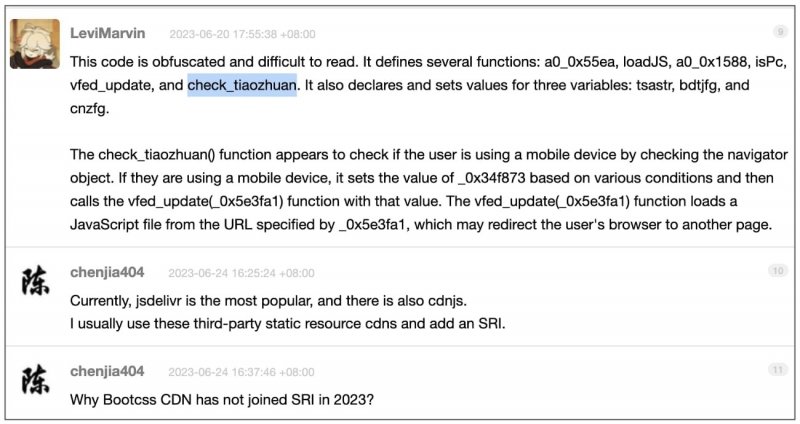Open chenjia404's avatar beside the Bootcss question
The width and height of the screenshot is (800, 424).
(35, 381)
